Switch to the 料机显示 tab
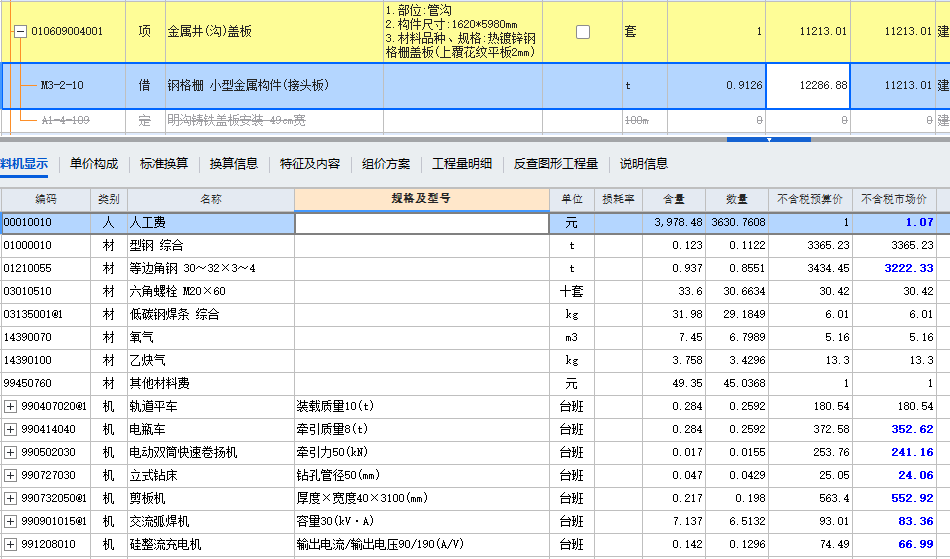The image size is (950, 559). point(24,164)
